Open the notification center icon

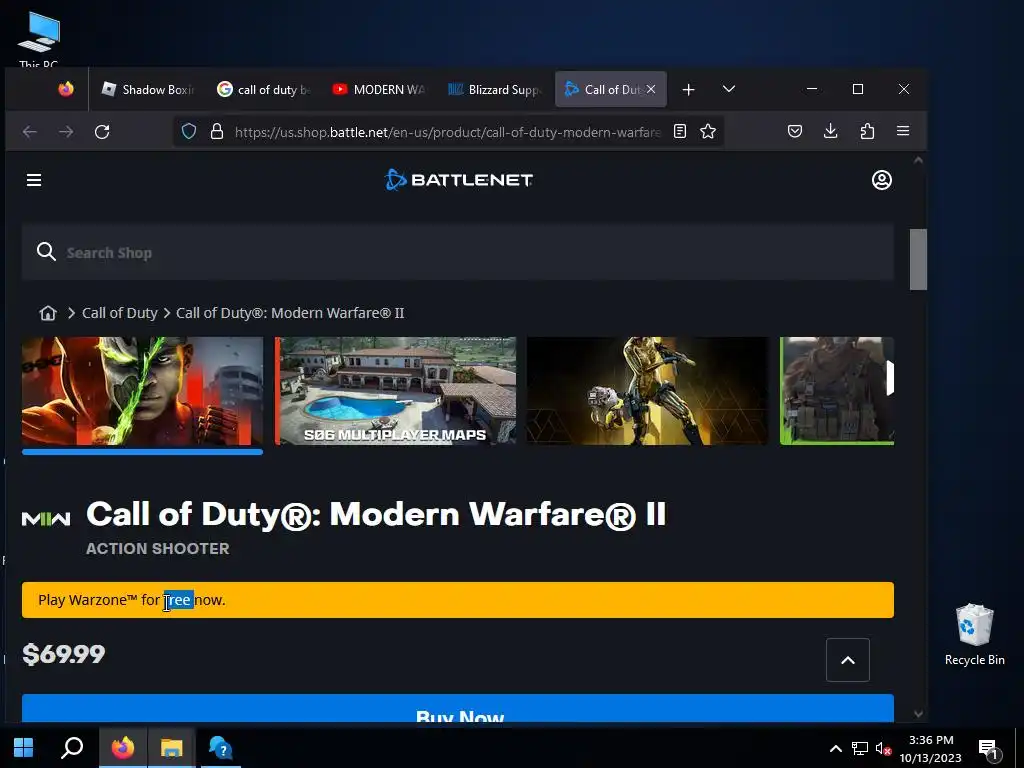pyautogui.click(x=989, y=749)
